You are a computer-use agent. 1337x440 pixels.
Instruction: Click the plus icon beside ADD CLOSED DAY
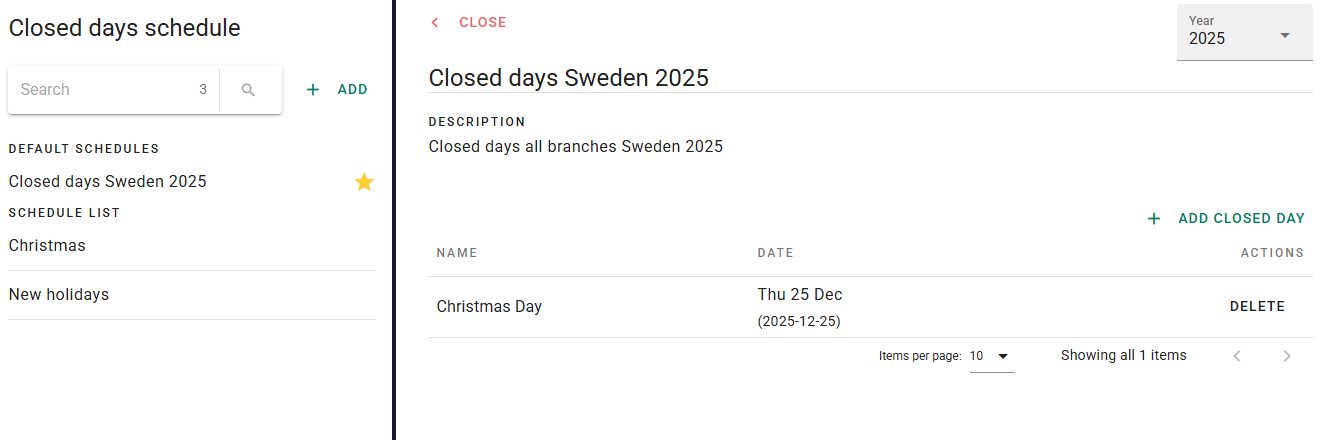click(1154, 219)
